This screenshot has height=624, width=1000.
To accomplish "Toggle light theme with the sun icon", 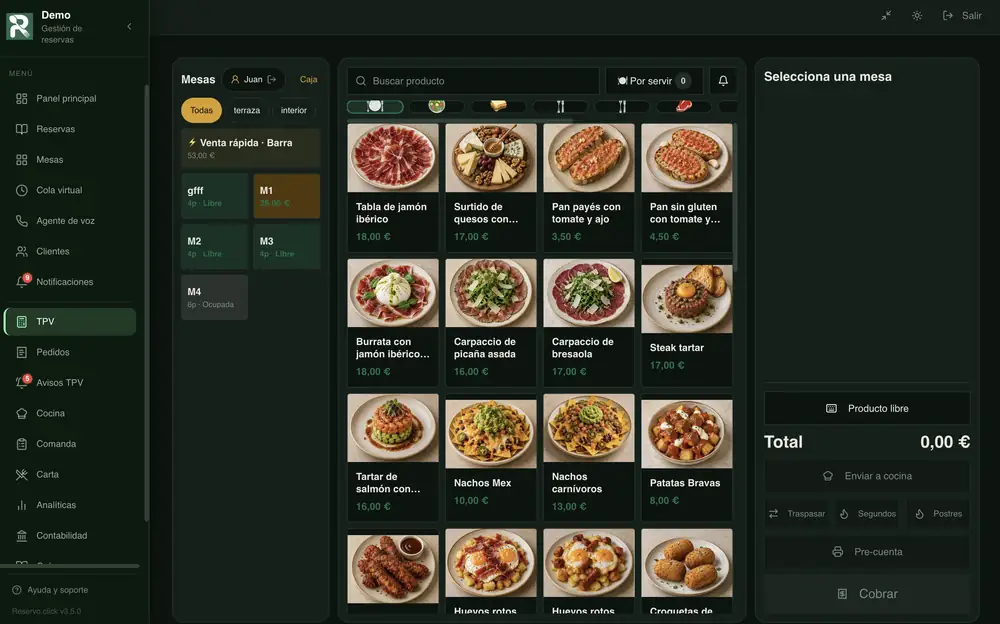I will coord(917,15).
